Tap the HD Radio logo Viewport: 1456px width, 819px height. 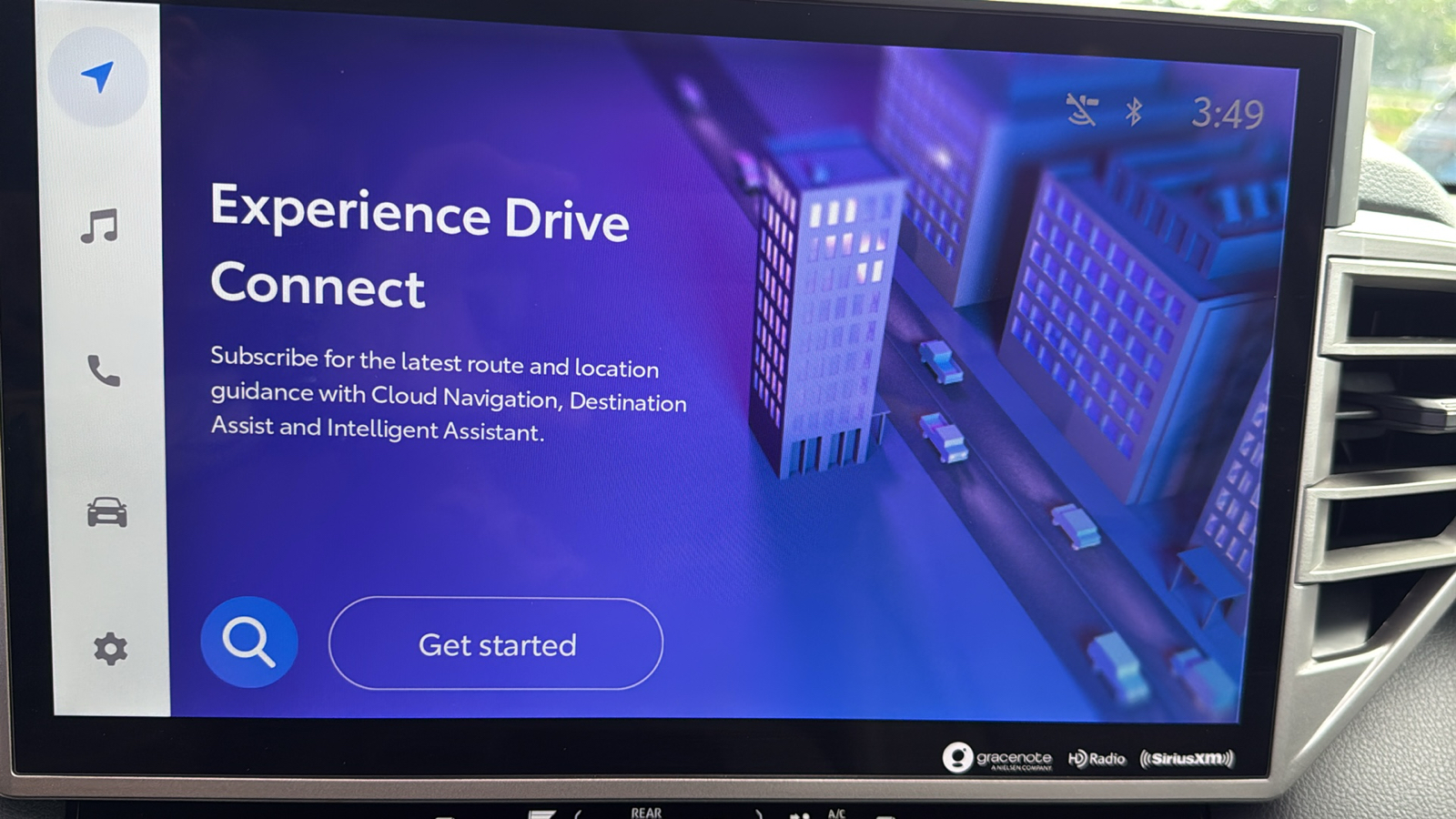[x=1097, y=758]
